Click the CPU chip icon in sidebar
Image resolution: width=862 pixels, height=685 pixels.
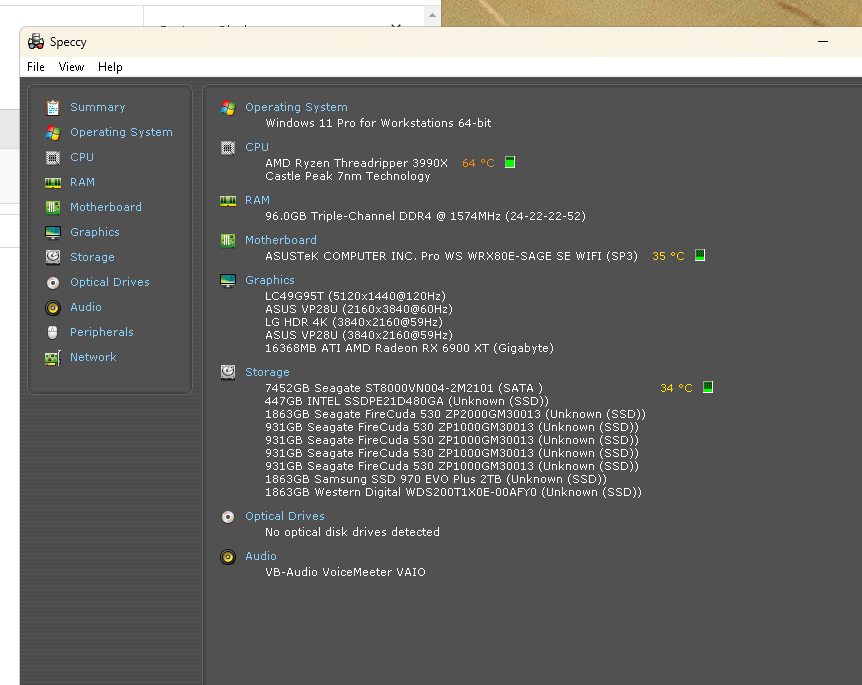tap(53, 158)
